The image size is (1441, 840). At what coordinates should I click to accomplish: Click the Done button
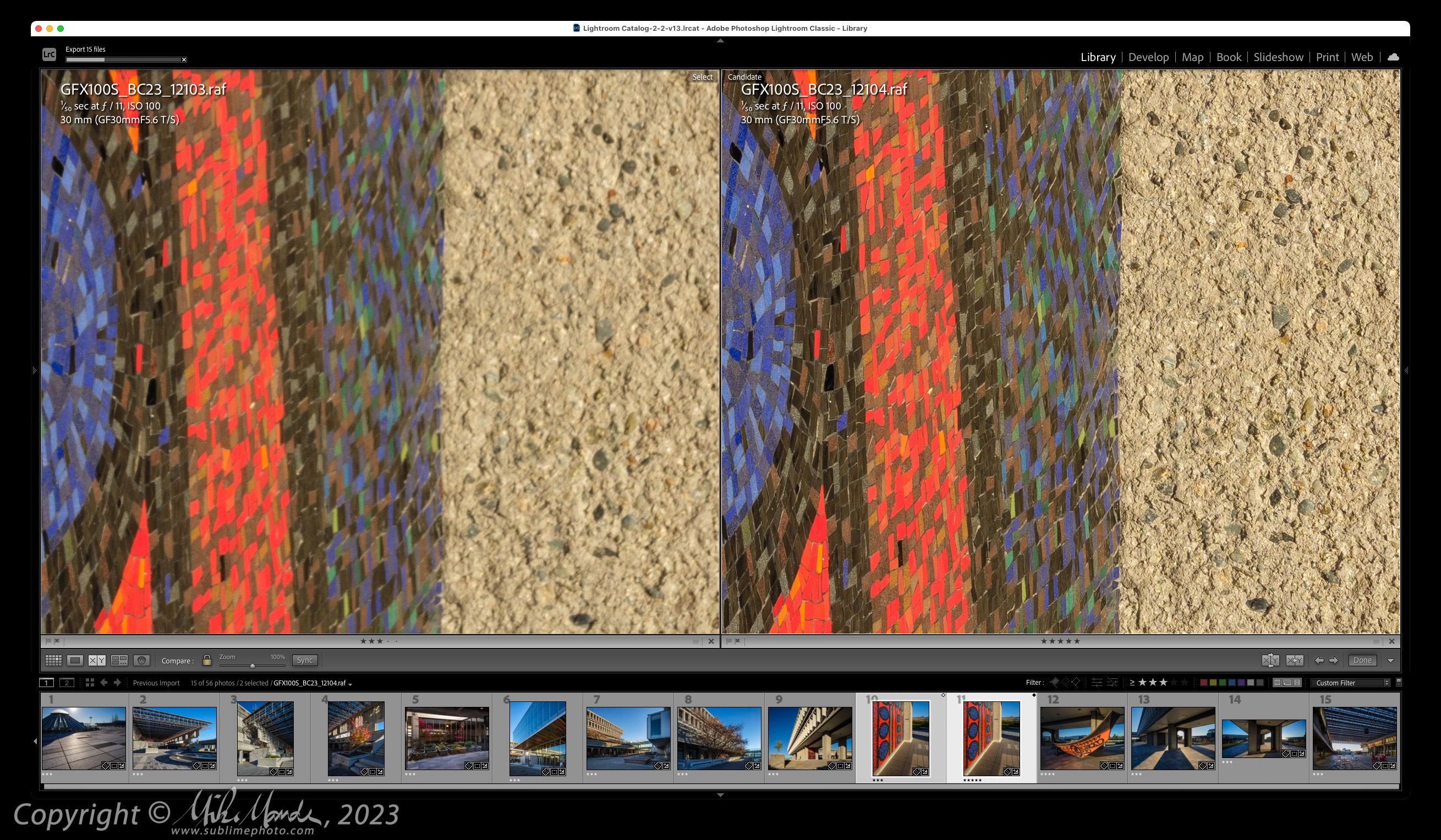[x=1362, y=661]
